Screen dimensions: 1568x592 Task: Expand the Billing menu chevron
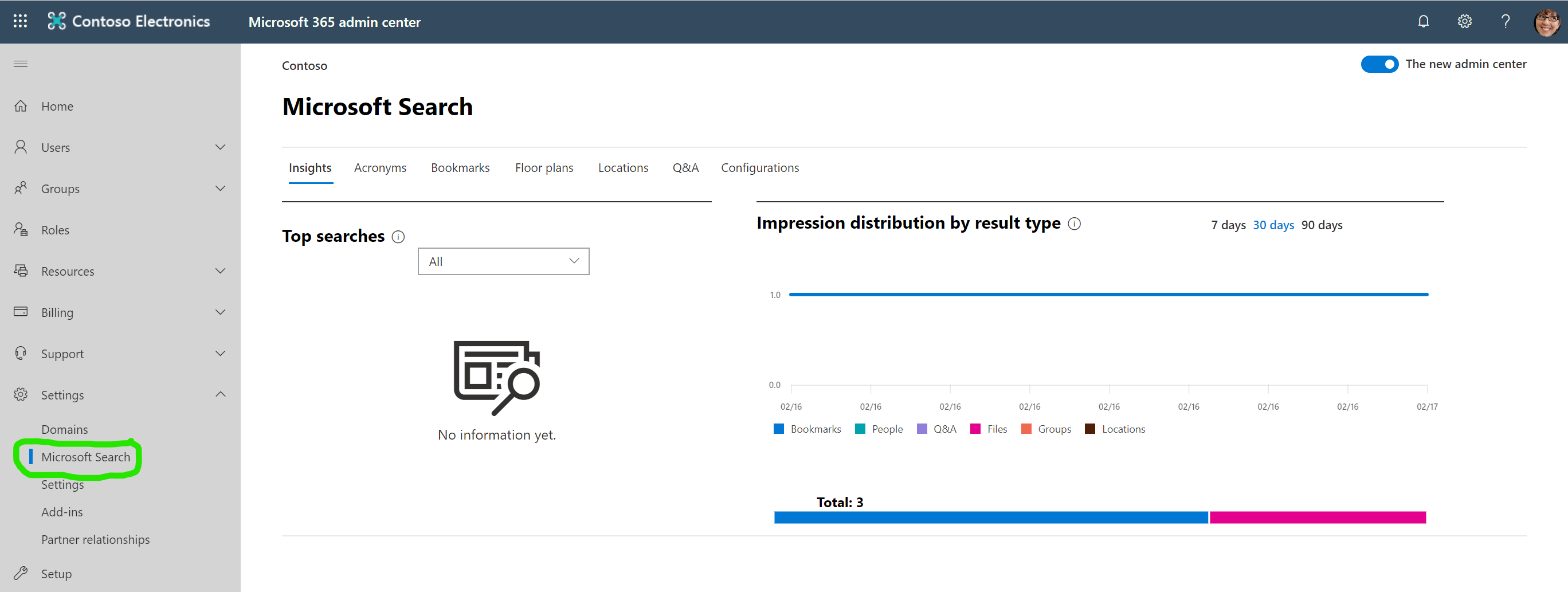[220, 312]
